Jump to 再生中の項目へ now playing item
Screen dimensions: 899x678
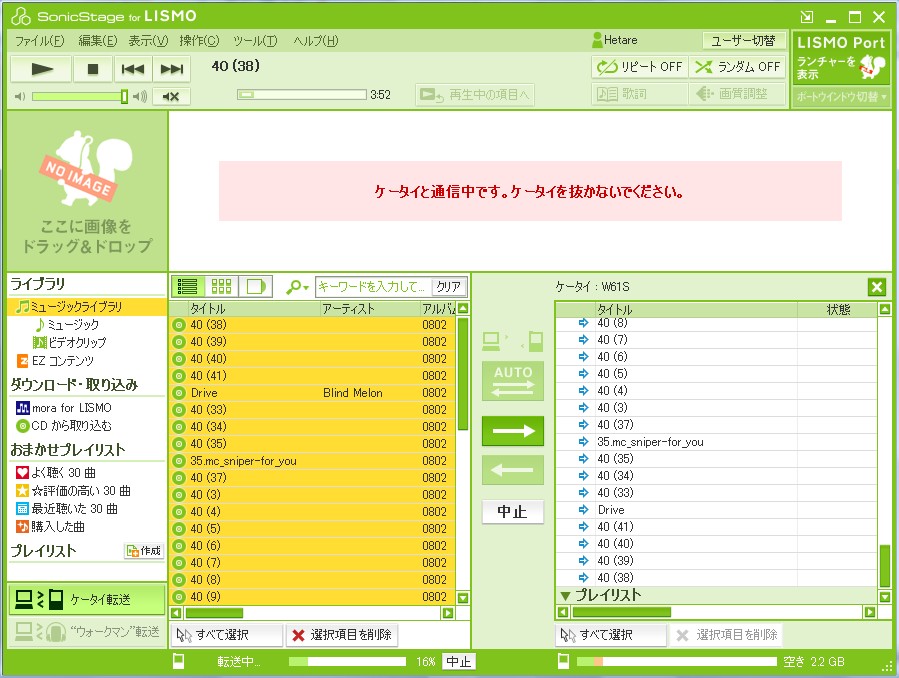tap(475, 95)
